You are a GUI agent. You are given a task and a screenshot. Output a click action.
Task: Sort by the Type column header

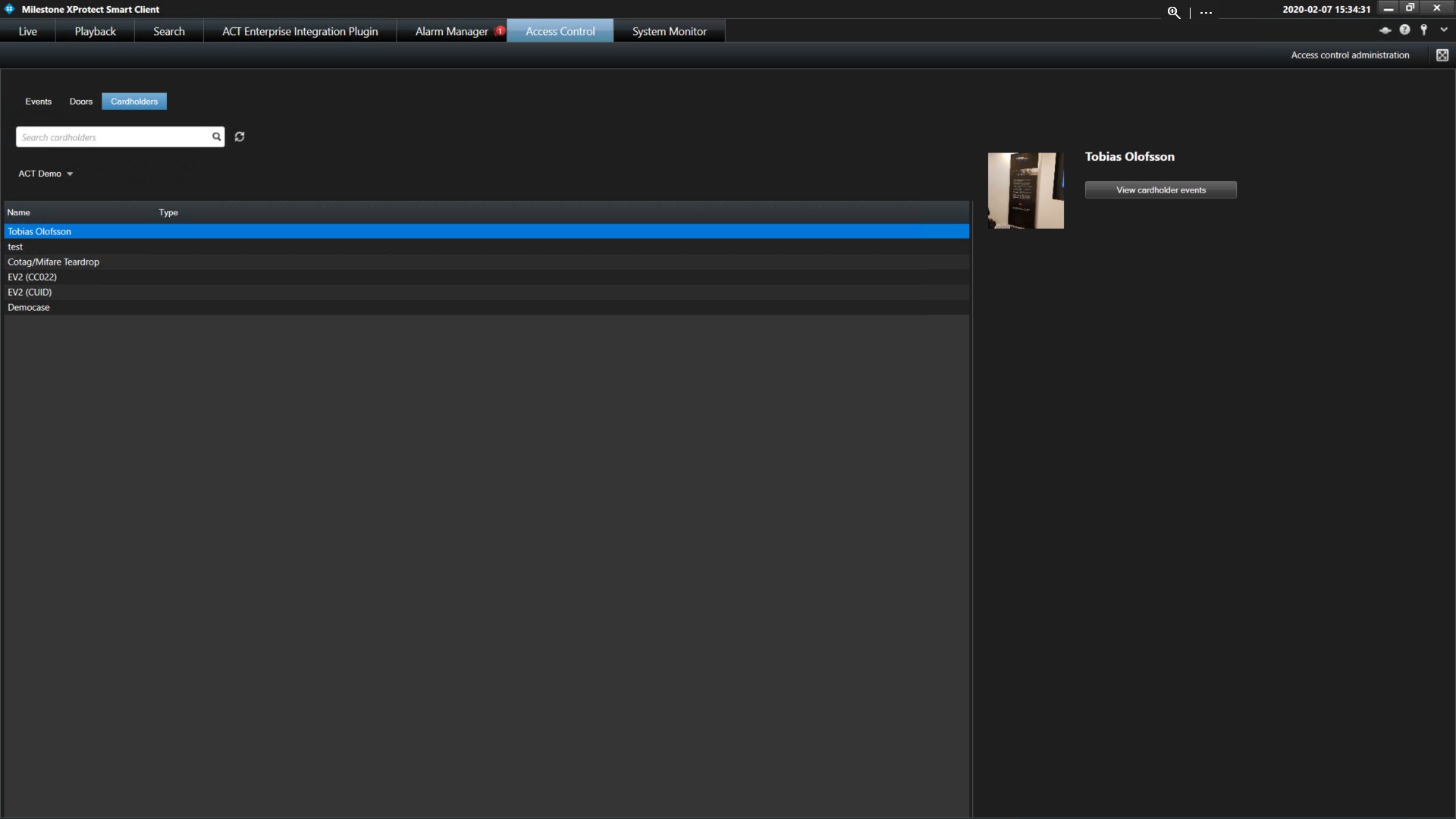pyautogui.click(x=168, y=212)
